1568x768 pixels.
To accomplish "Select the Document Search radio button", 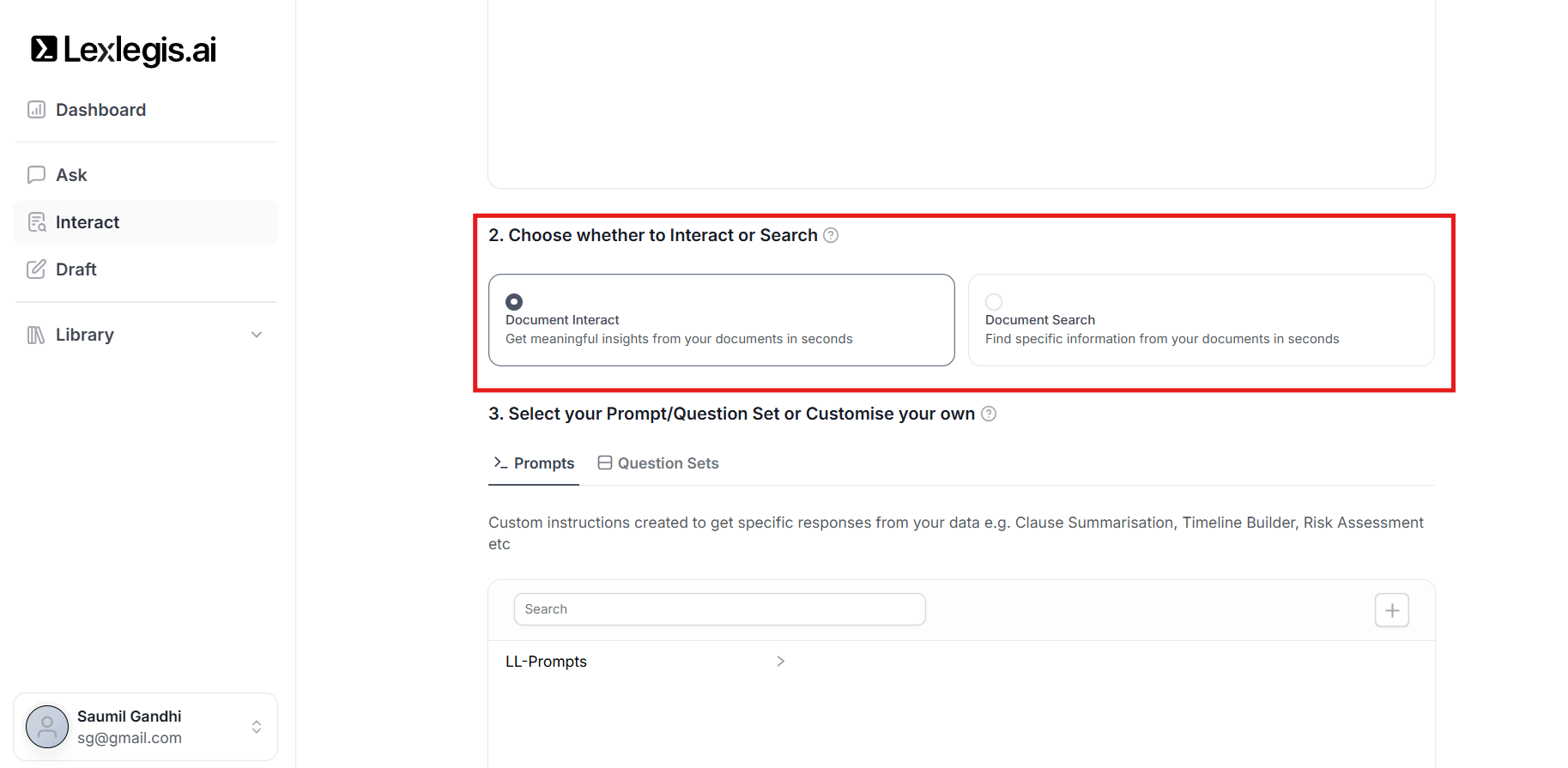I will [x=994, y=302].
